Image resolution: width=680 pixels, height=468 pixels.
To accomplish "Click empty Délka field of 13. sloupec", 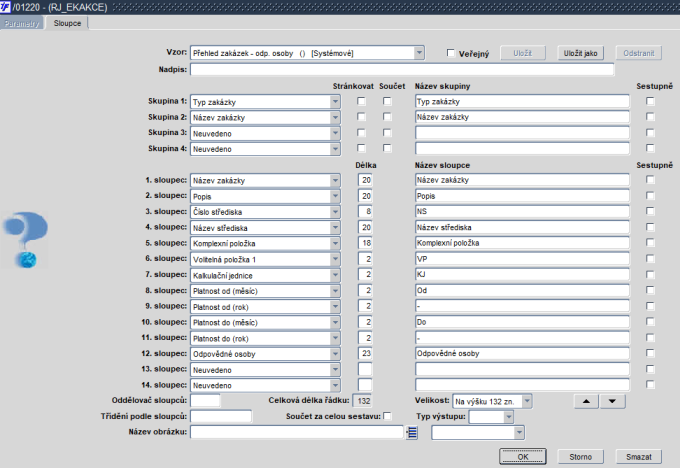I will pyautogui.click(x=365, y=369).
